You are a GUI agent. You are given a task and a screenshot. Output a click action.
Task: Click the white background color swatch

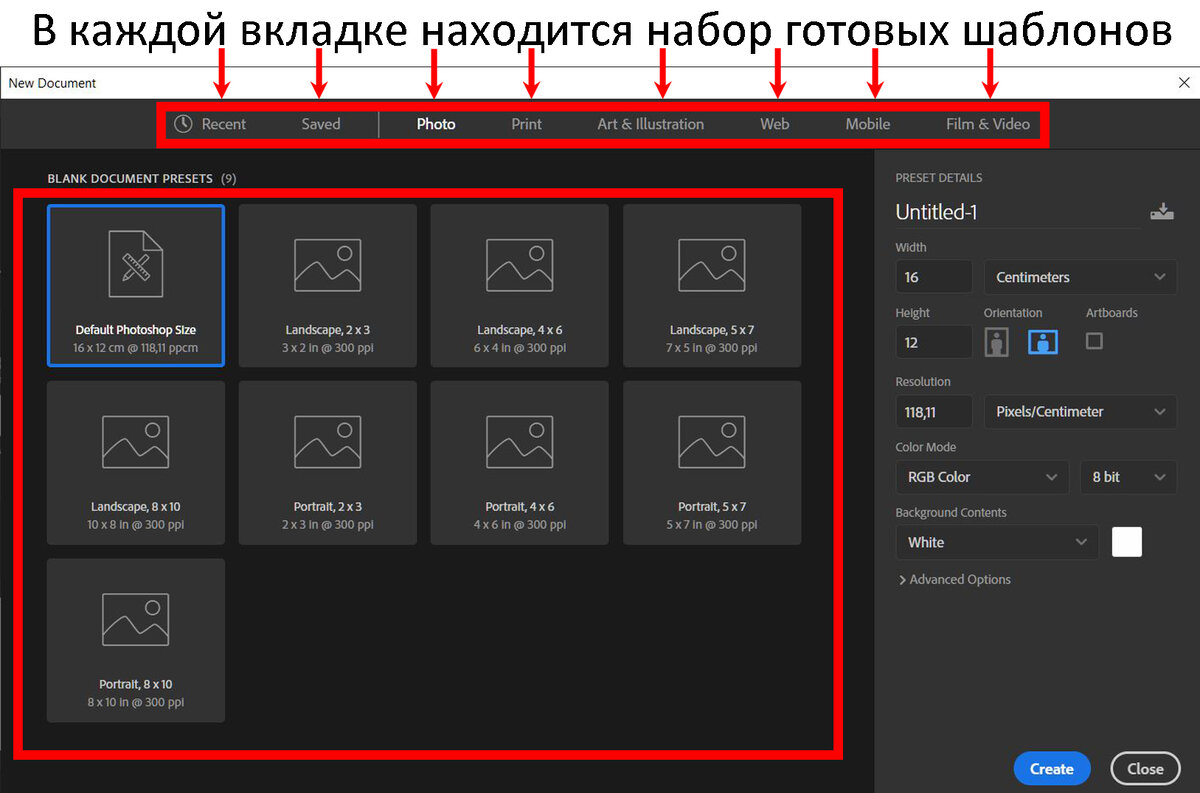coord(1126,541)
